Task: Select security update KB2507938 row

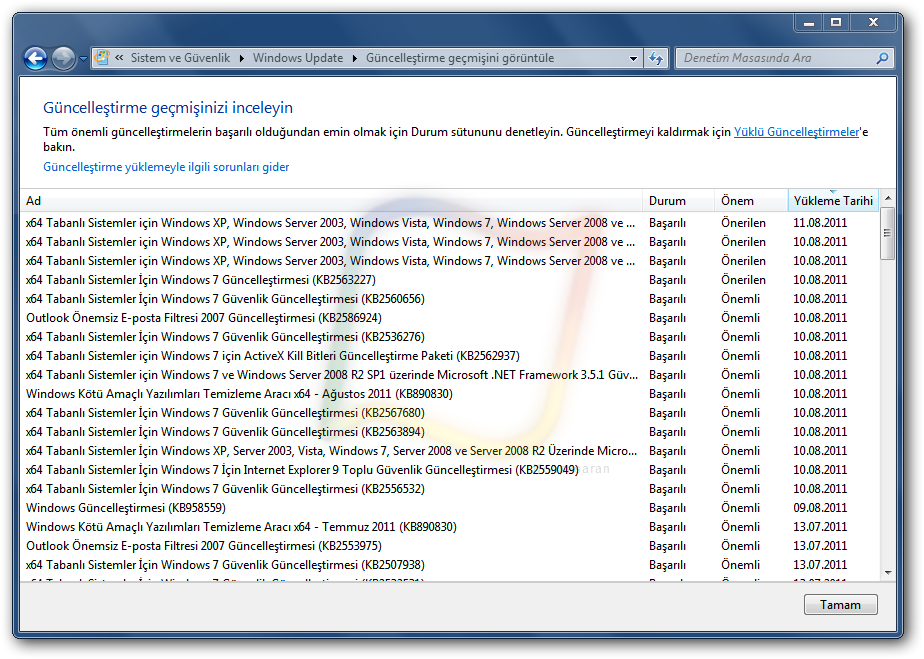Action: pyautogui.click(x=450, y=565)
